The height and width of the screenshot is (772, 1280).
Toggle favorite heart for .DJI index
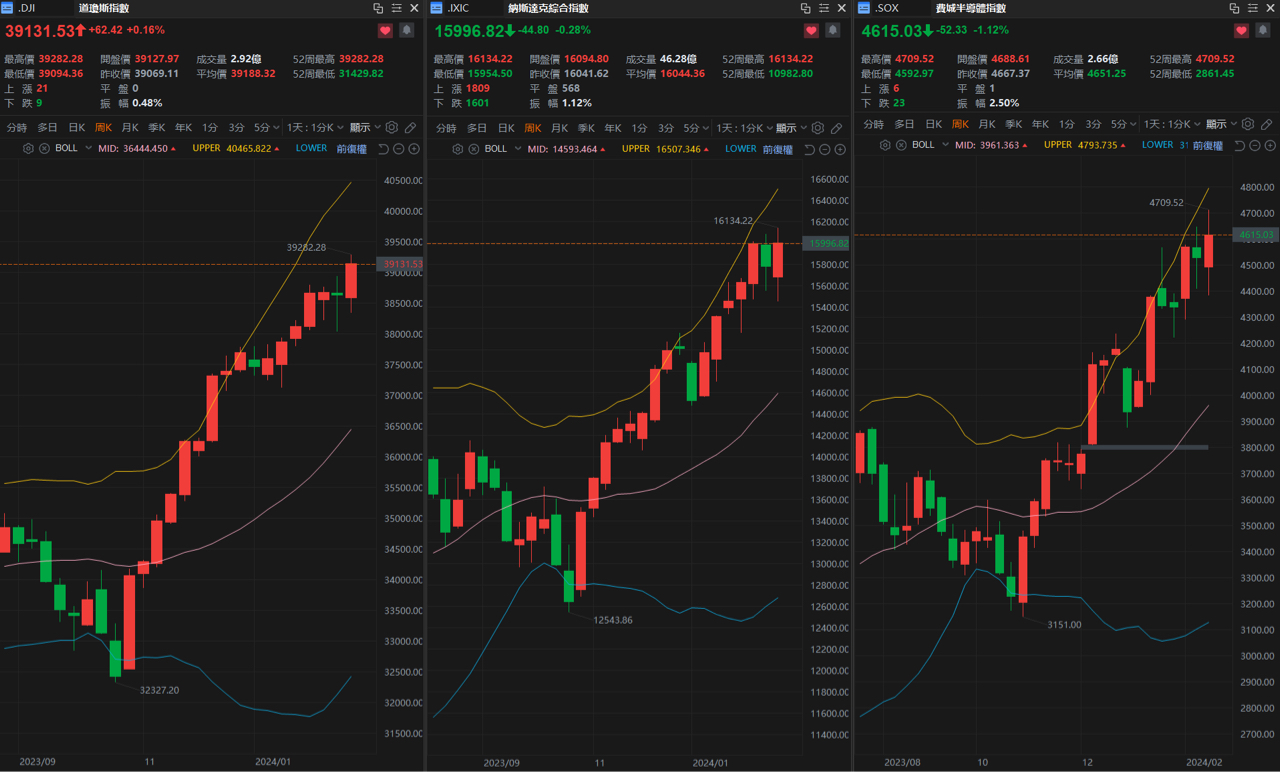click(x=385, y=31)
